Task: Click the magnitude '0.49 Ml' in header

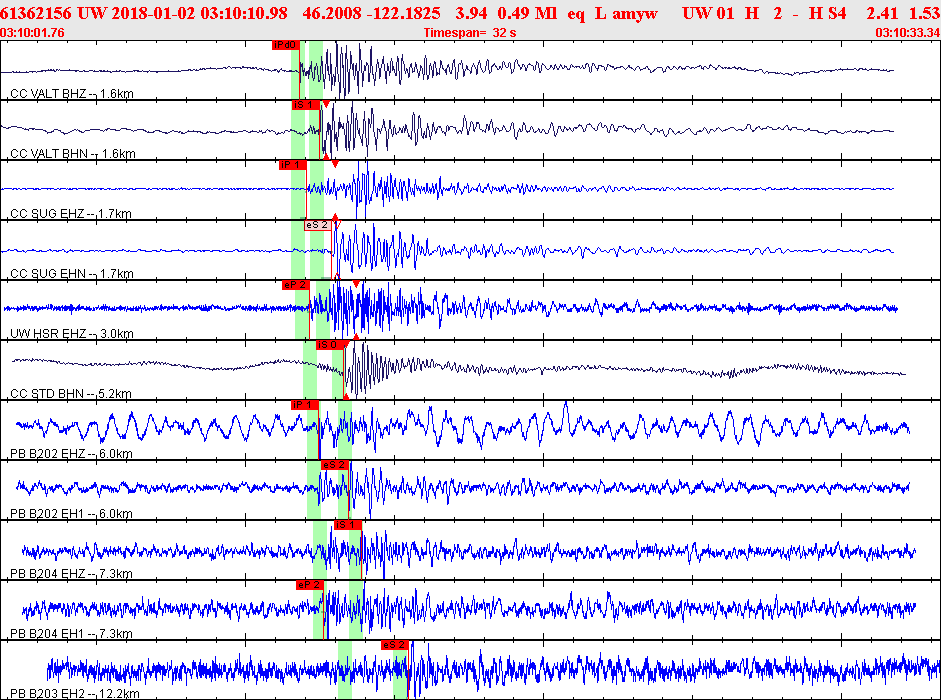Action: pyautogui.click(x=528, y=13)
